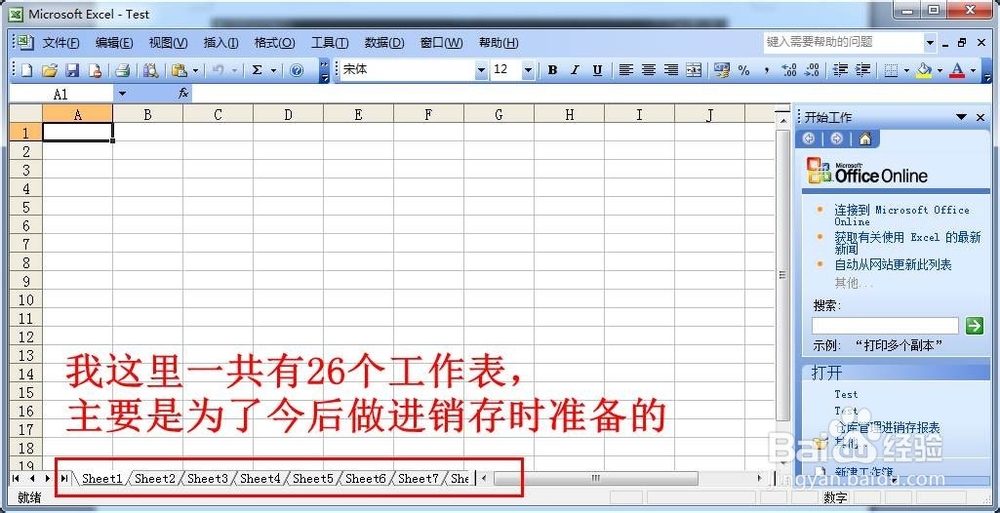
Task: Apply percent style format
Action: click(744, 70)
